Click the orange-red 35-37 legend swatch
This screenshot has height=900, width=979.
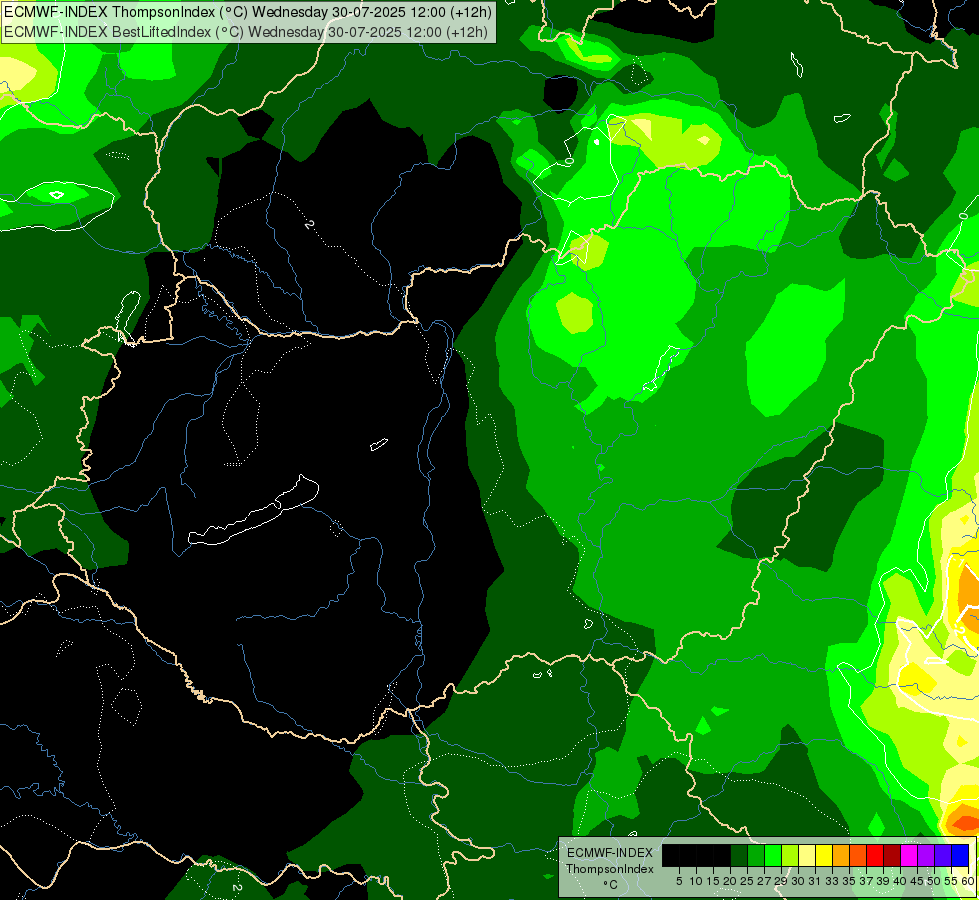(858, 855)
